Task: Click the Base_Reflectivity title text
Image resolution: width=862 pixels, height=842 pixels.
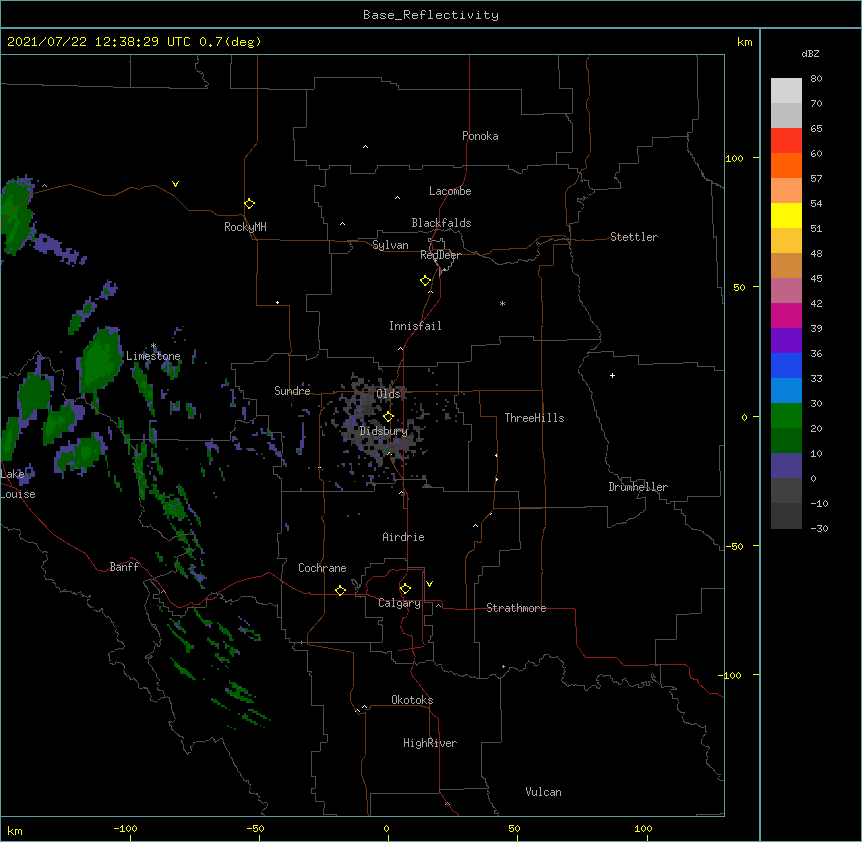Action: click(x=431, y=15)
